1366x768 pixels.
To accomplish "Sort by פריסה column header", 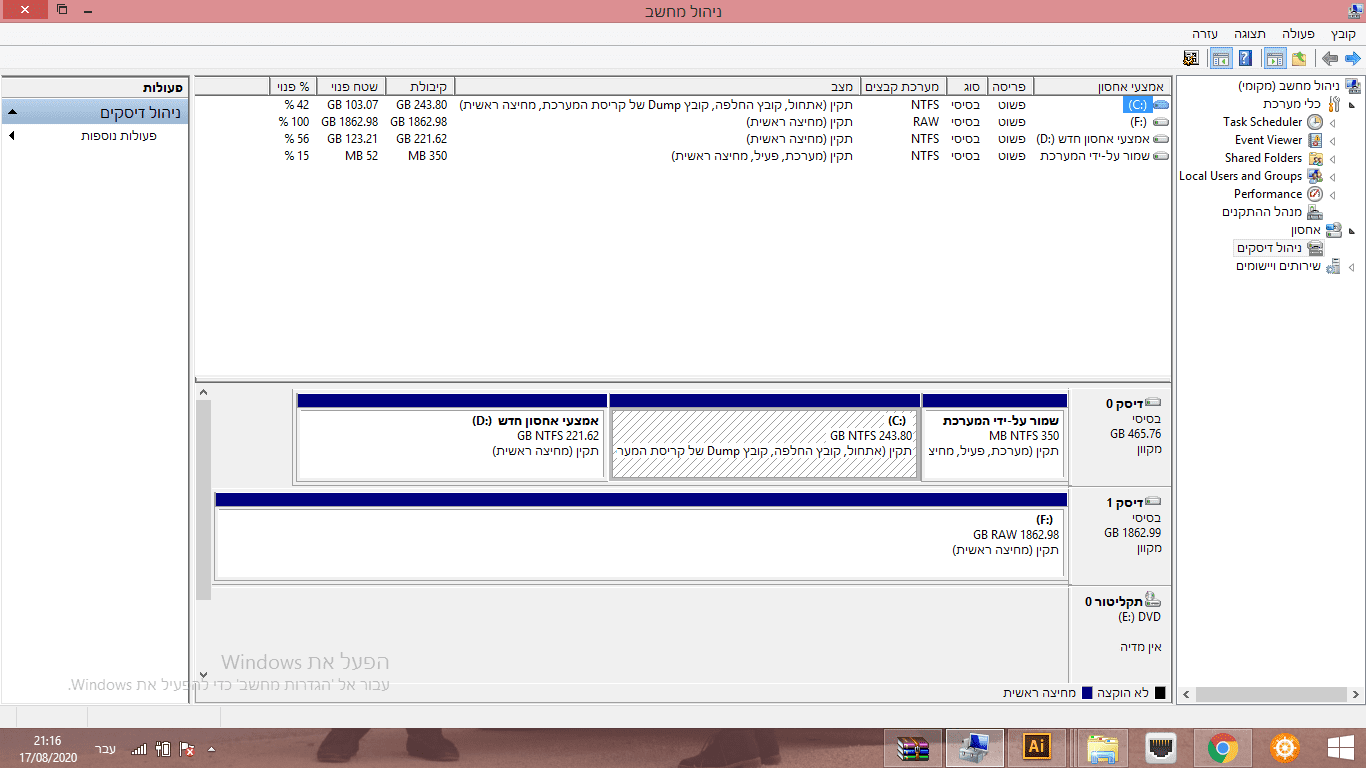I will tap(1010, 86).
